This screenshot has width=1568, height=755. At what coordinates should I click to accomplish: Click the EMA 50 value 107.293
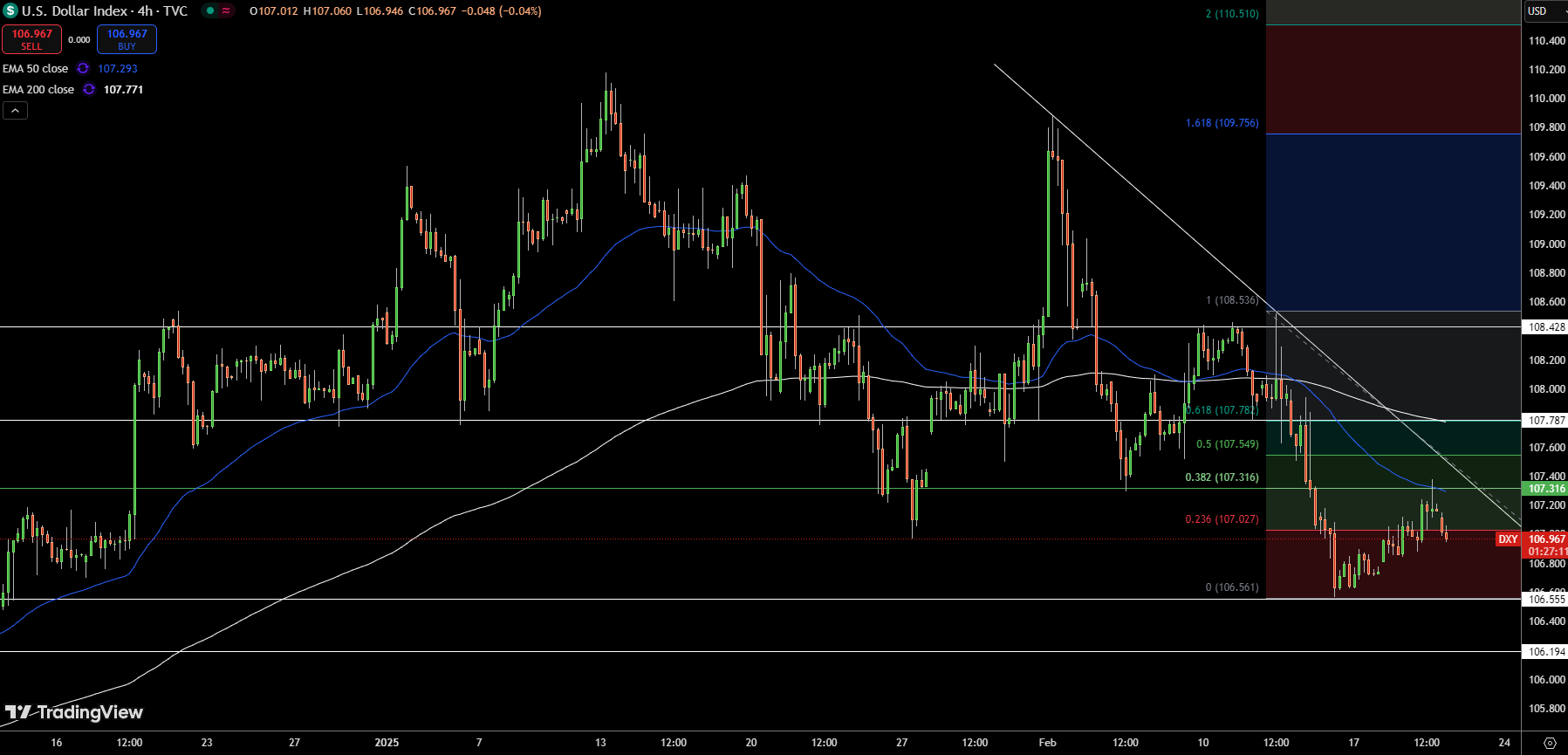[118, 69]
